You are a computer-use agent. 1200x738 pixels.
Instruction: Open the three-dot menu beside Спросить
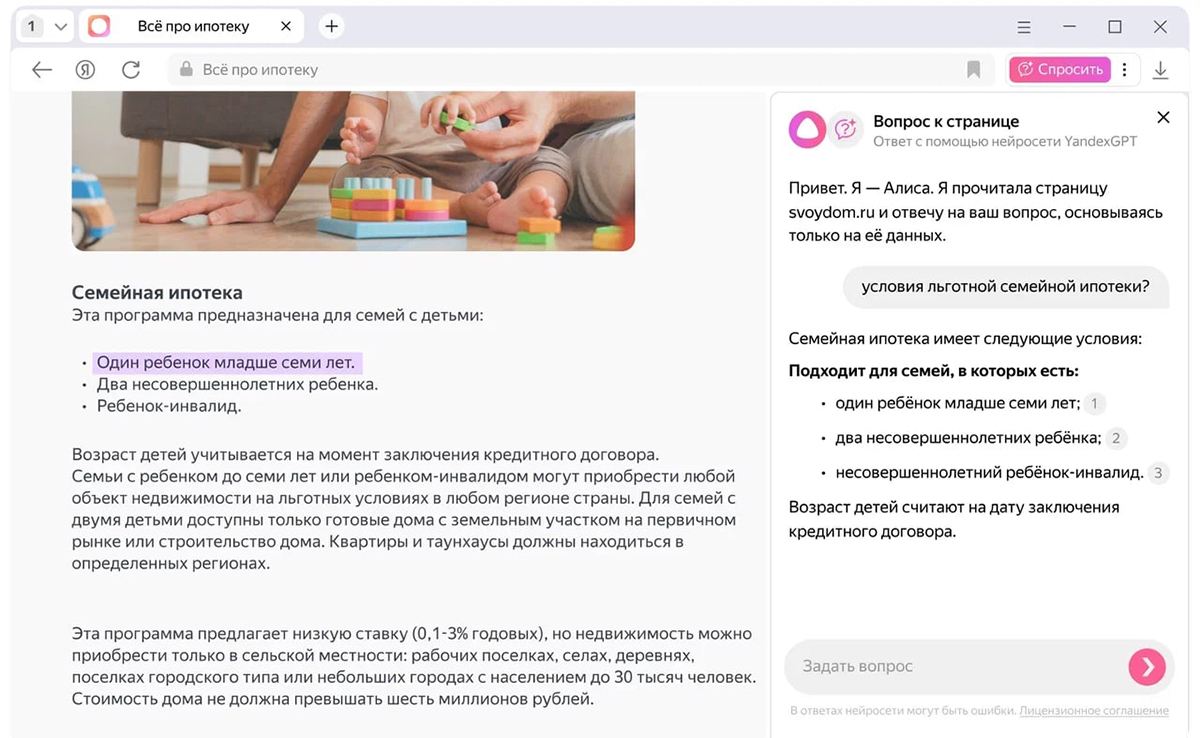pos(1124,69)
